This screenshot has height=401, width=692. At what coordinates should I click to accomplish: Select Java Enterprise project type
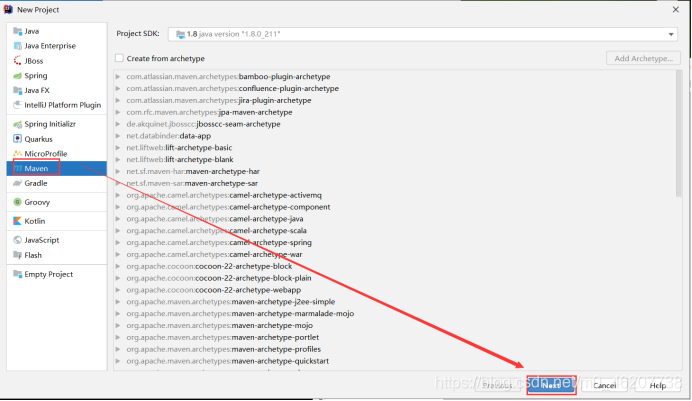point(50,46)
